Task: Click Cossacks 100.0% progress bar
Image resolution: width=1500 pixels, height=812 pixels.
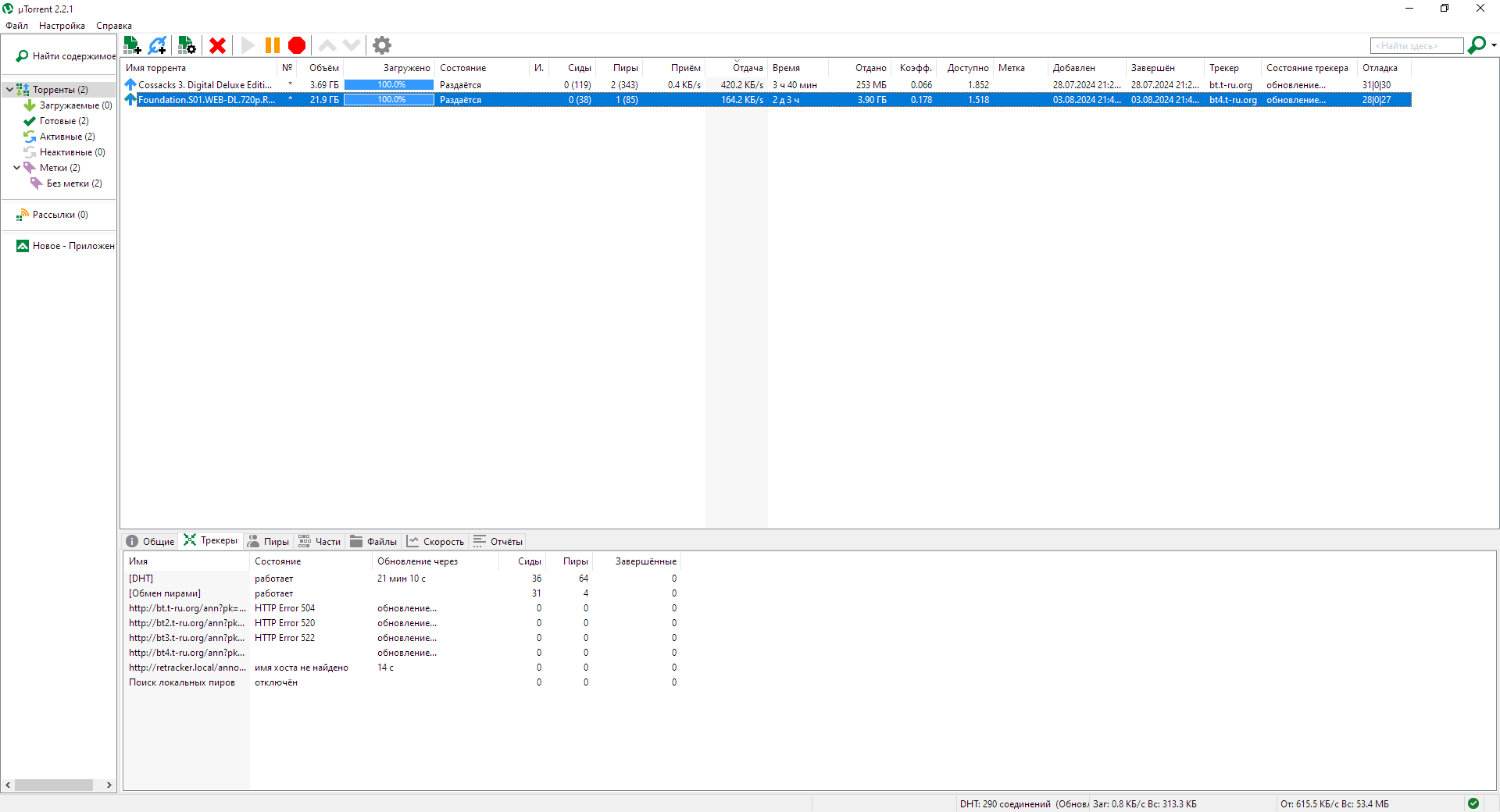Action: coord(389,85)
